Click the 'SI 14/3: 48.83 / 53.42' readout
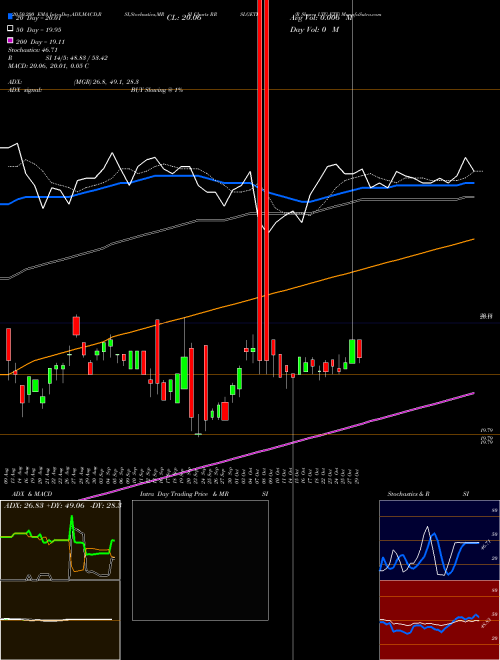Image resolution: width=500 pixels, height=660 pixels. point(77,58)
